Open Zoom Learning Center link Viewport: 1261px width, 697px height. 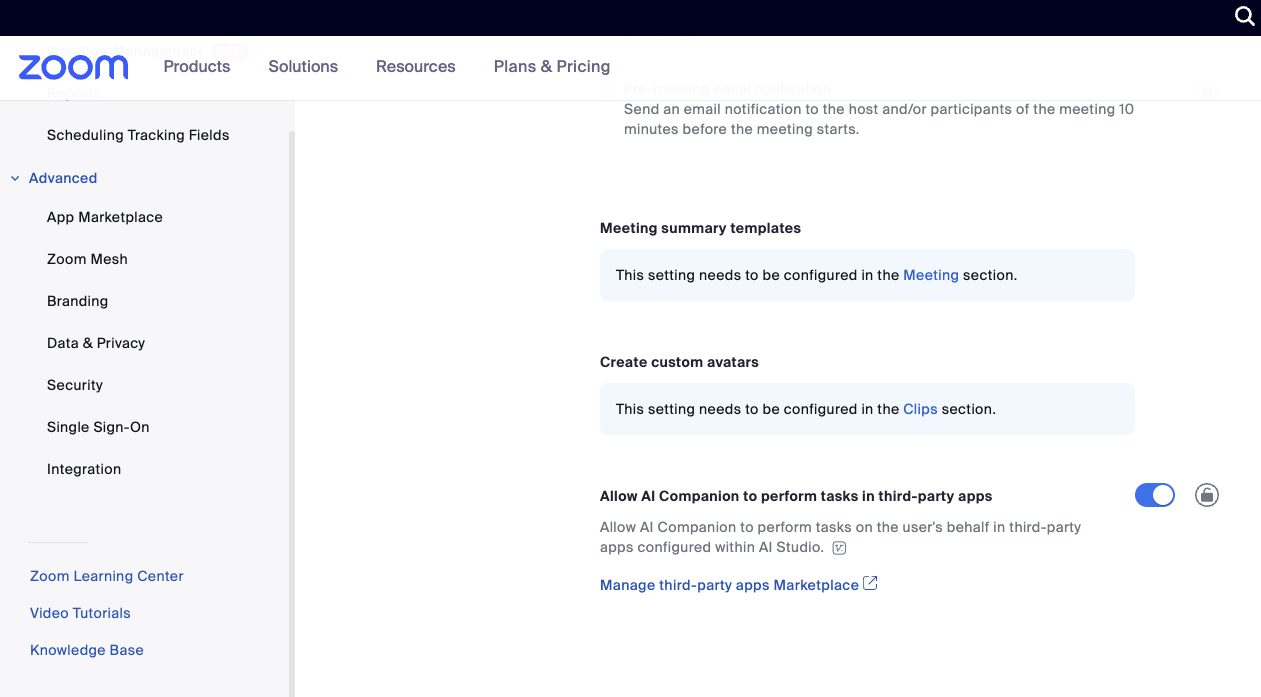[107, 576]
